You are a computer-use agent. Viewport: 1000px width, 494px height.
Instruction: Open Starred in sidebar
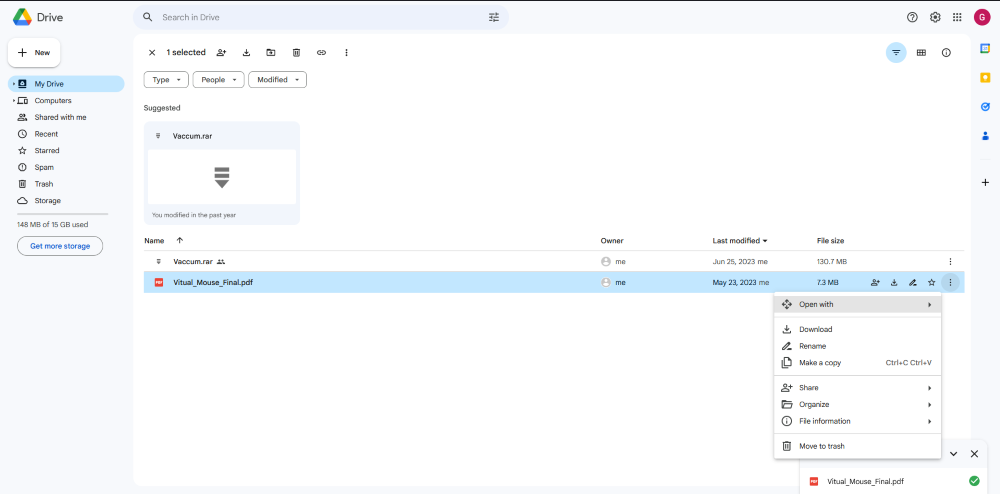(66, 150)
